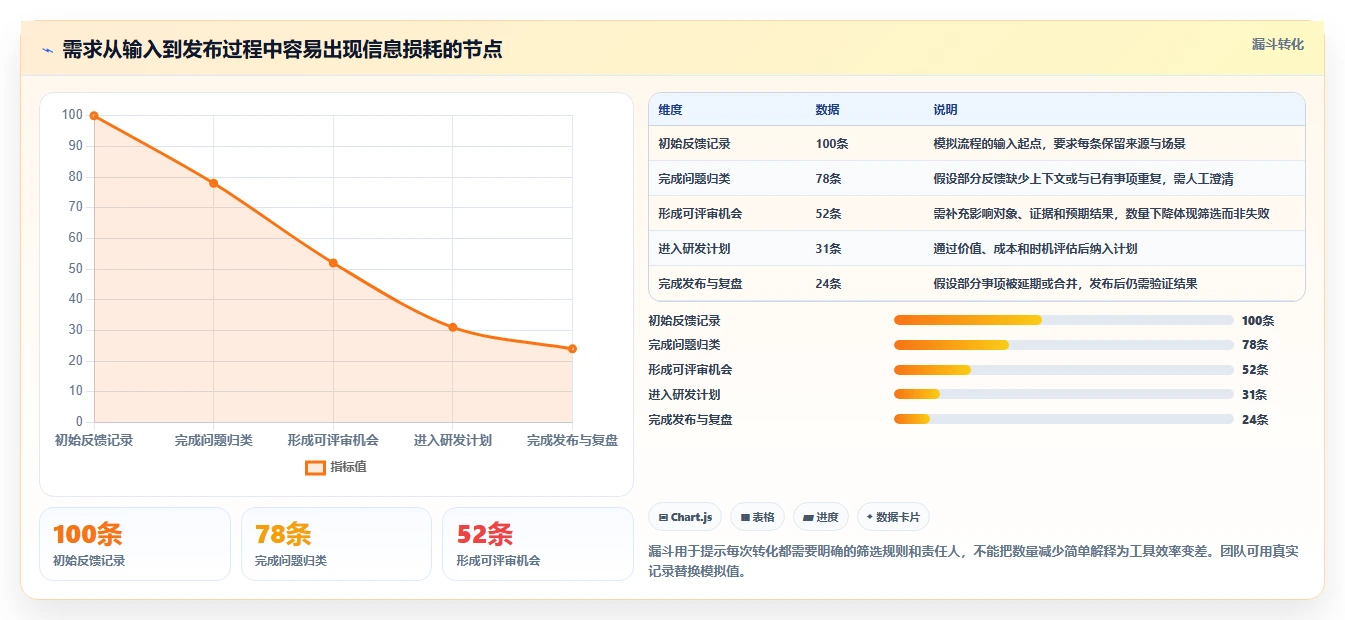Click the x-axis label 形成可评审机会

[333, 440]
